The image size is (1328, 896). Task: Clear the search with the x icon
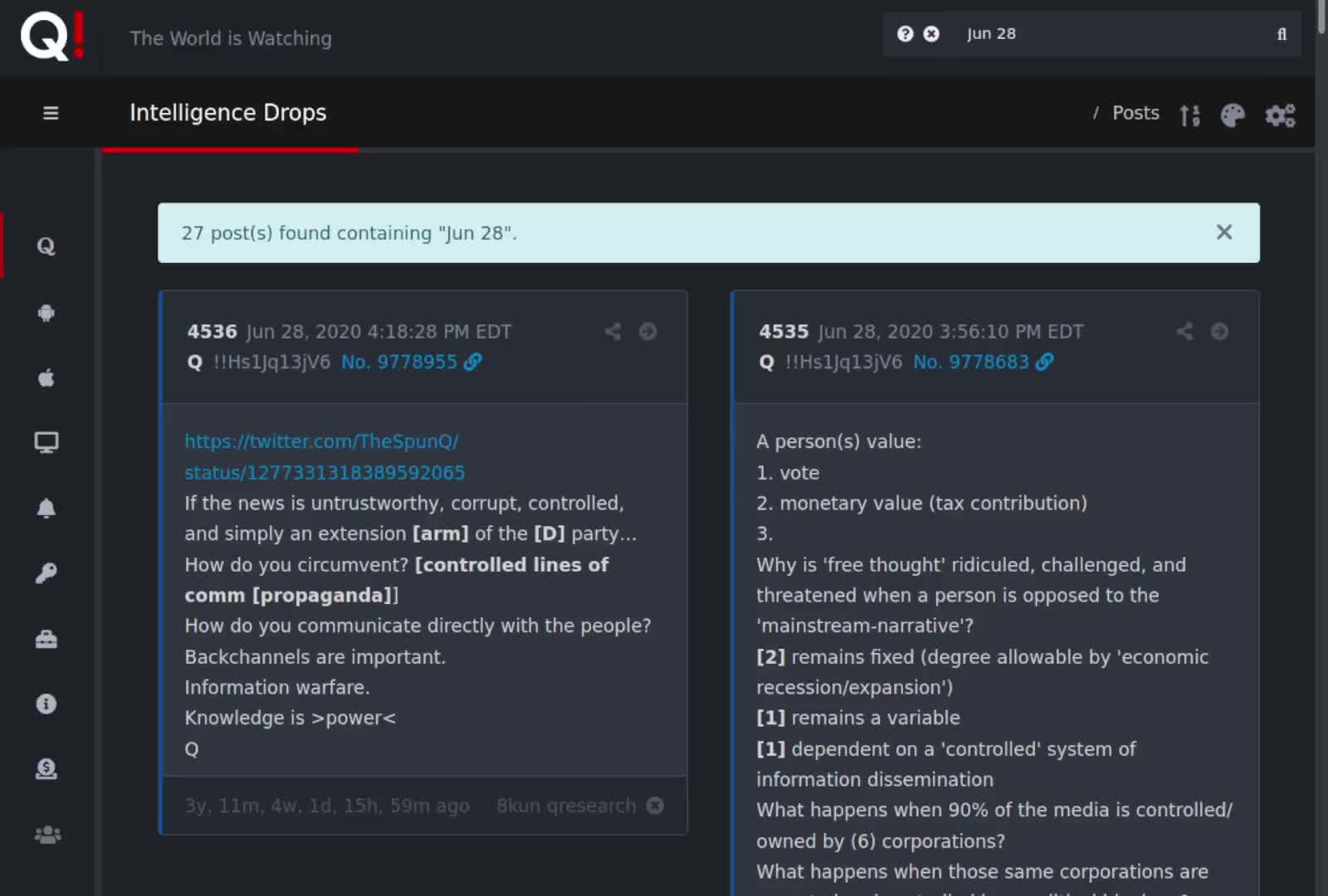point(931,34)
